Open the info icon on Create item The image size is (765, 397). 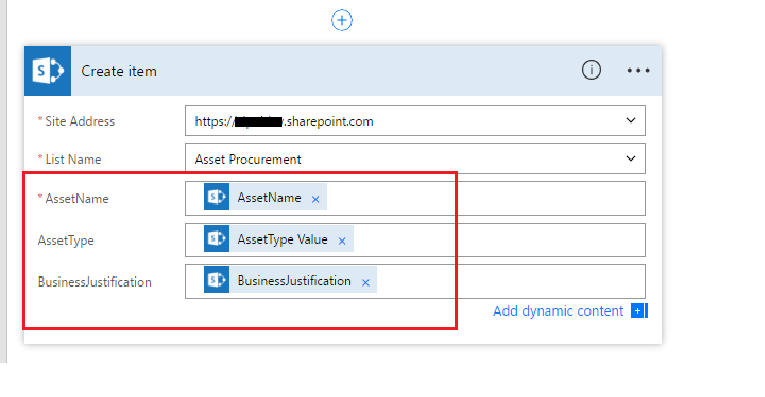(591, 70)
